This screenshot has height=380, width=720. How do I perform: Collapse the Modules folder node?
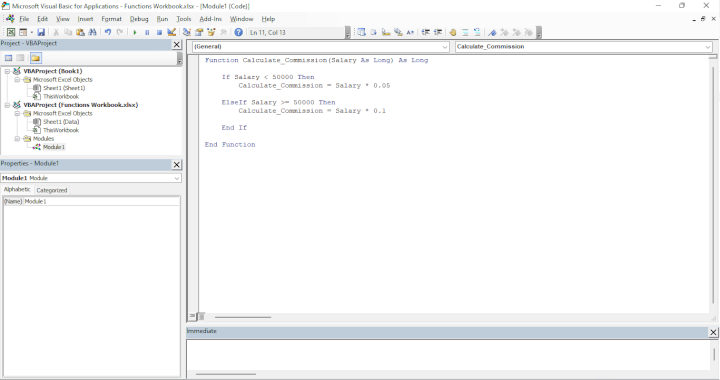pyautogui.click(x=17, y=139)
